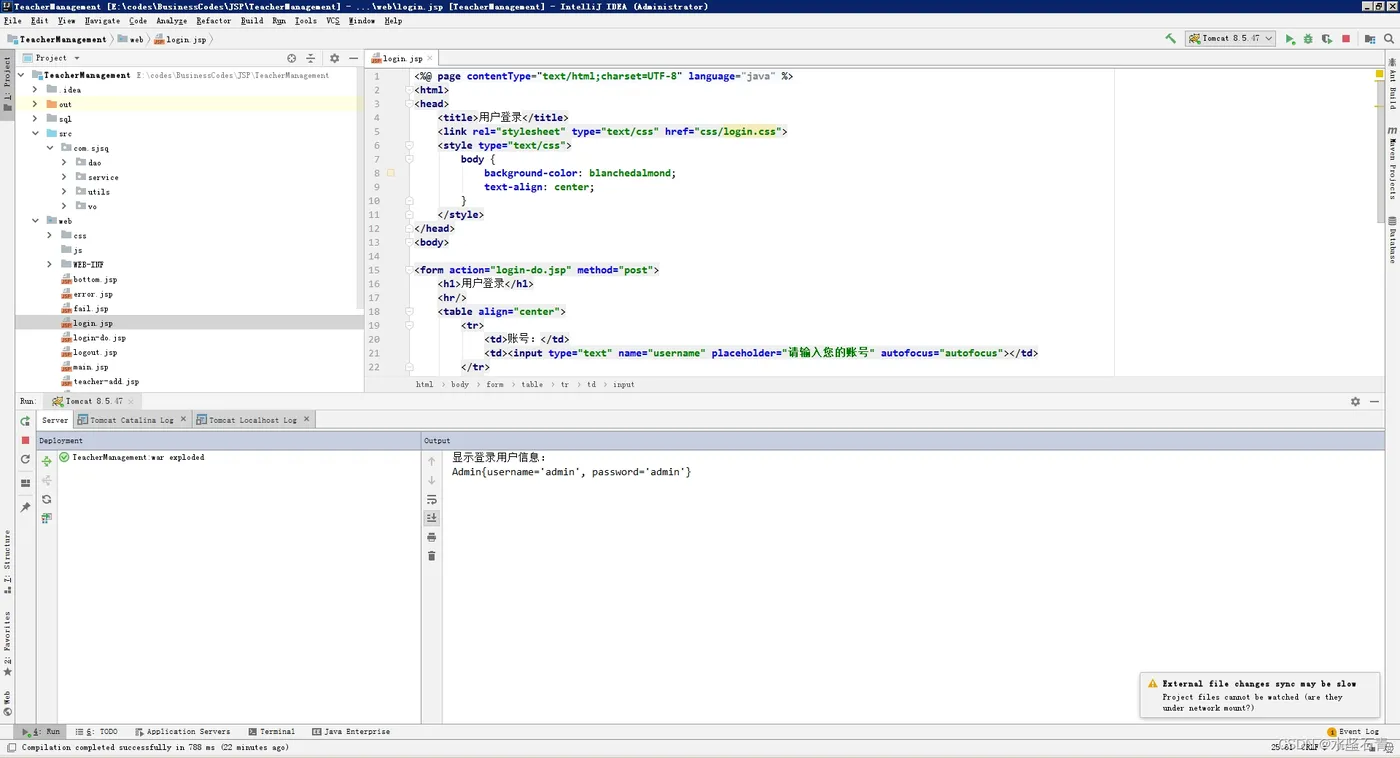Click the scroll-from-source target icon in Project panel
This screenshot has height=758, width=1400.
(x=292, y=58)
